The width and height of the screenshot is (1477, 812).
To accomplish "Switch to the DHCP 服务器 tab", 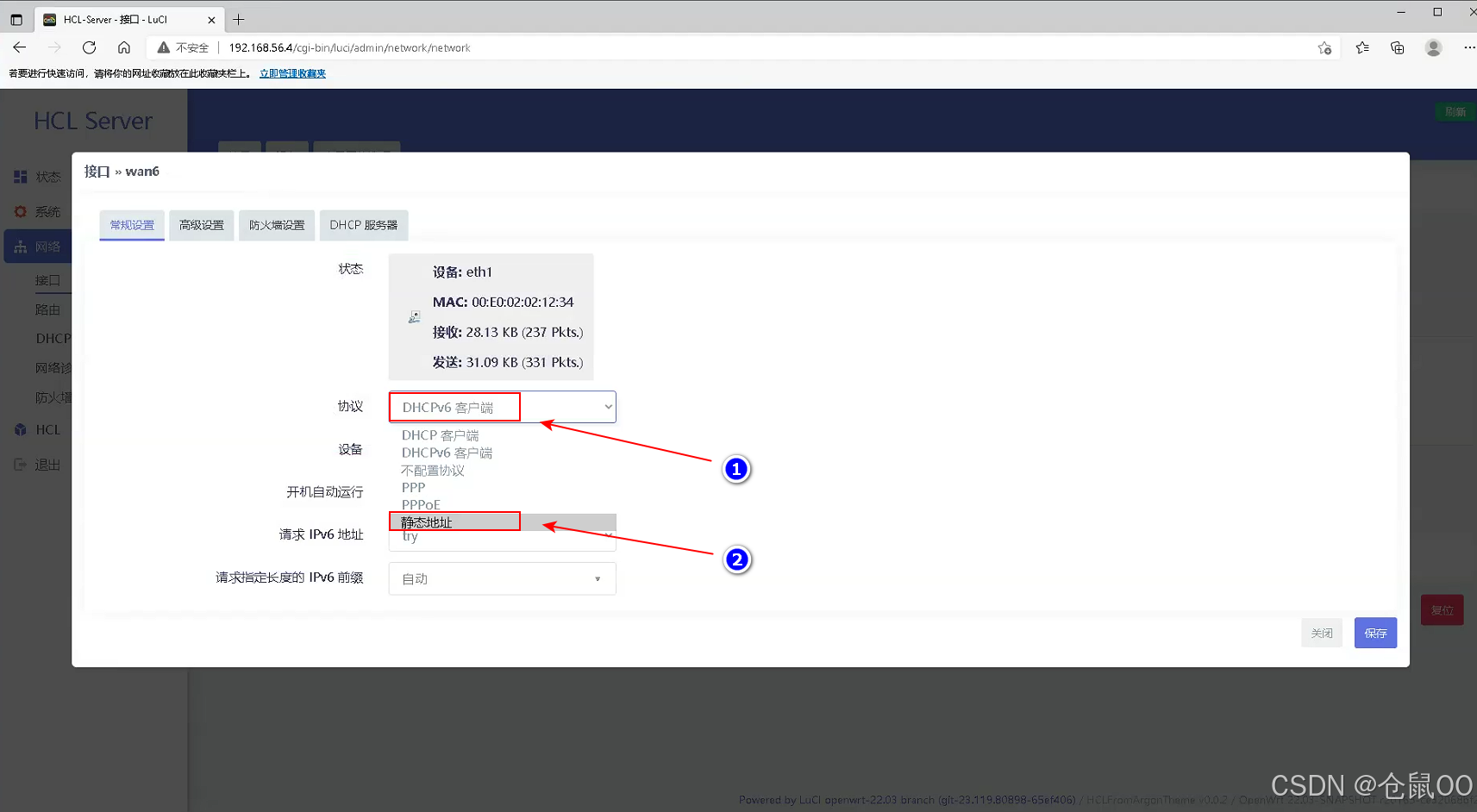I will (363, 225).
